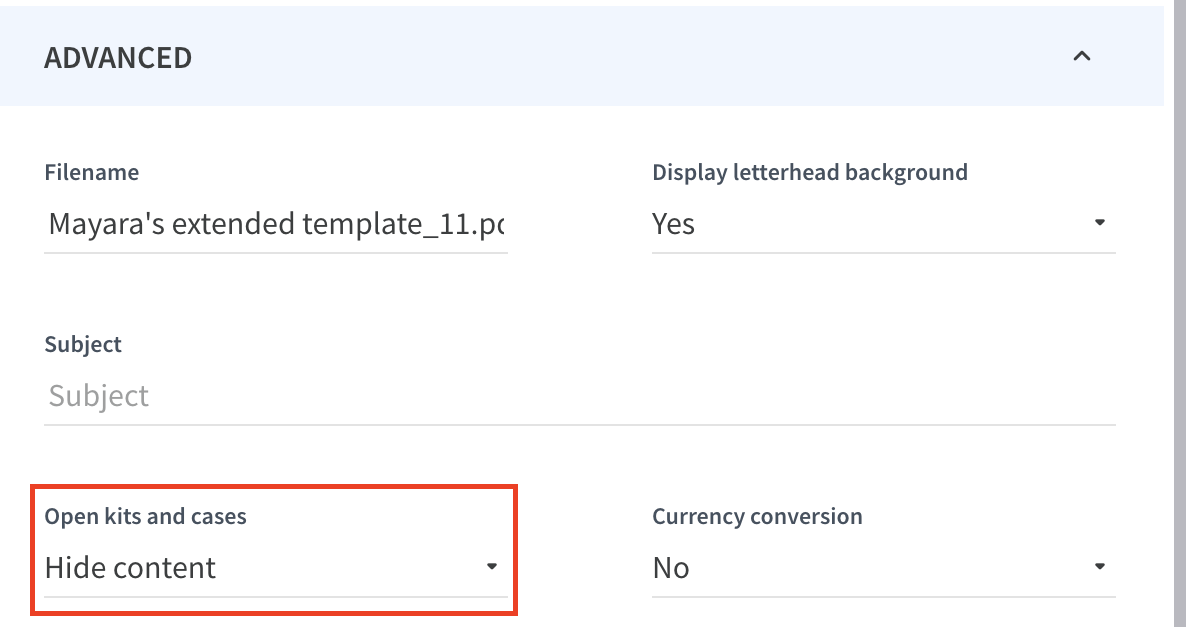Click the Filename field label

[92, 172]
